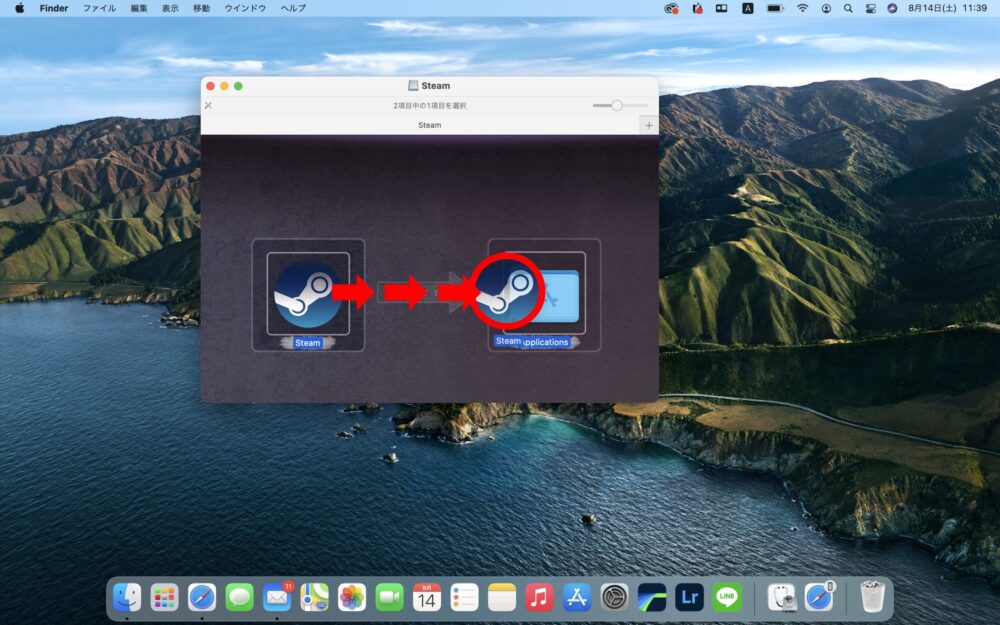Open Disk Utility from the Dock
The image size is (1000, 625).
[781, 598]
